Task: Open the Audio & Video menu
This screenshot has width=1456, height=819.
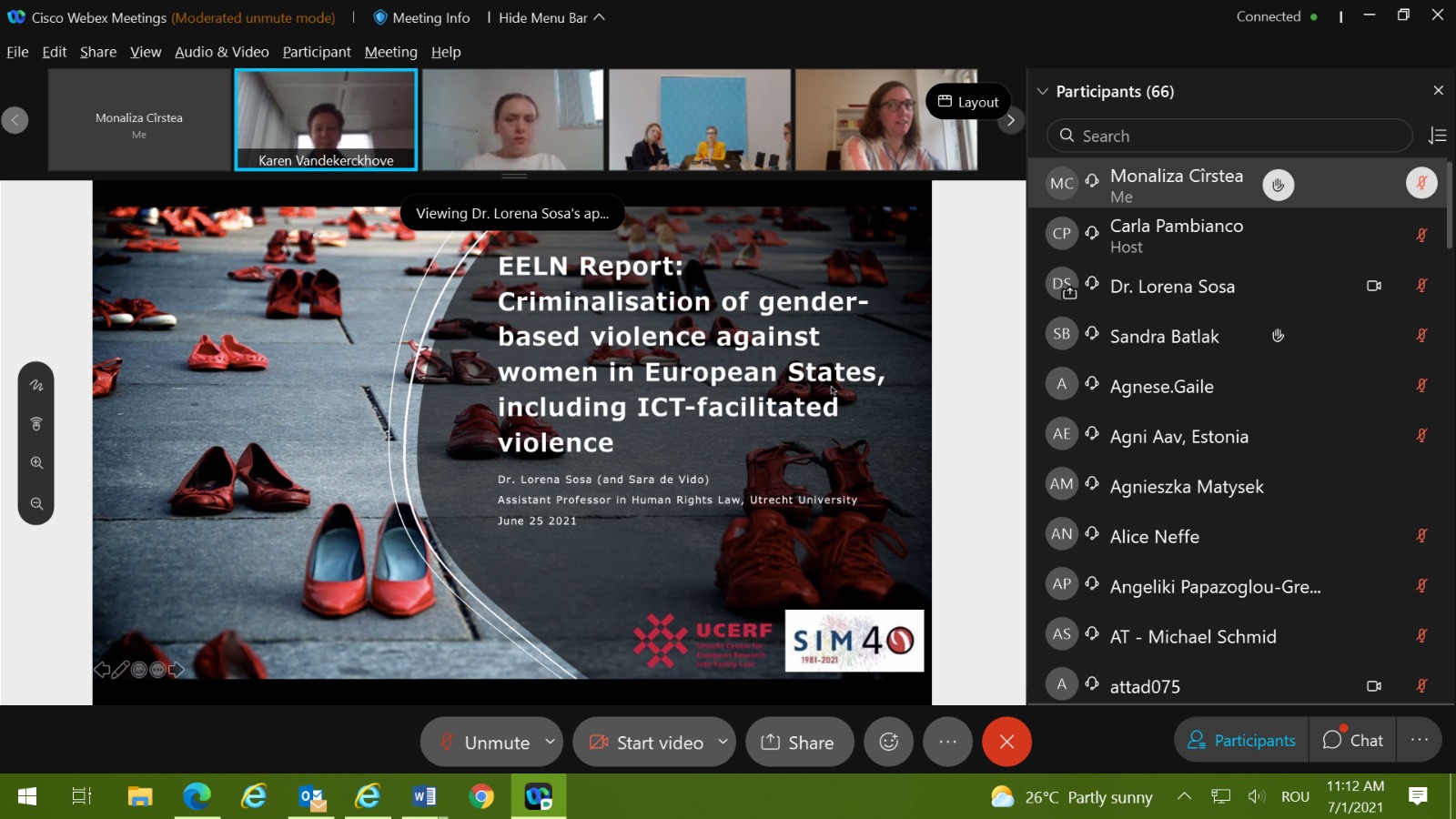Action: [221, 52]
